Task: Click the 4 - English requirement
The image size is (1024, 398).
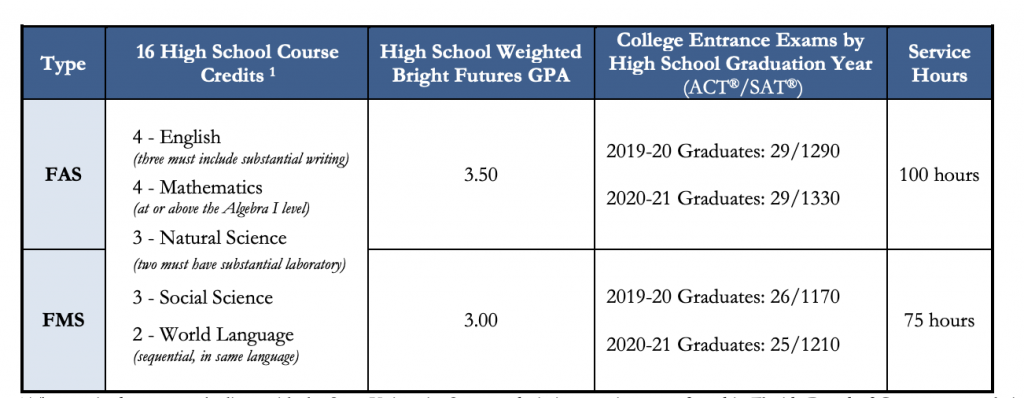Action: (176, 138)
